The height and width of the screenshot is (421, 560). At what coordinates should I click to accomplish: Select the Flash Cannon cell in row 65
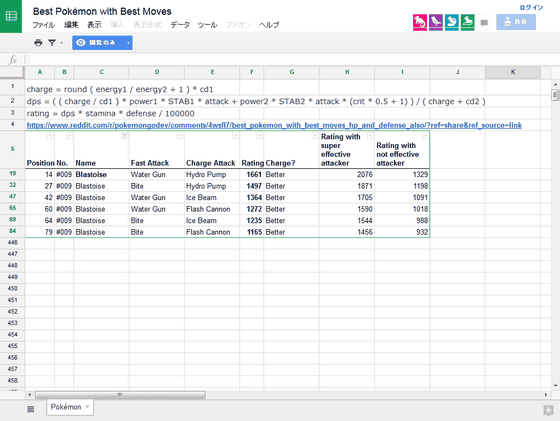click(212, 209)
